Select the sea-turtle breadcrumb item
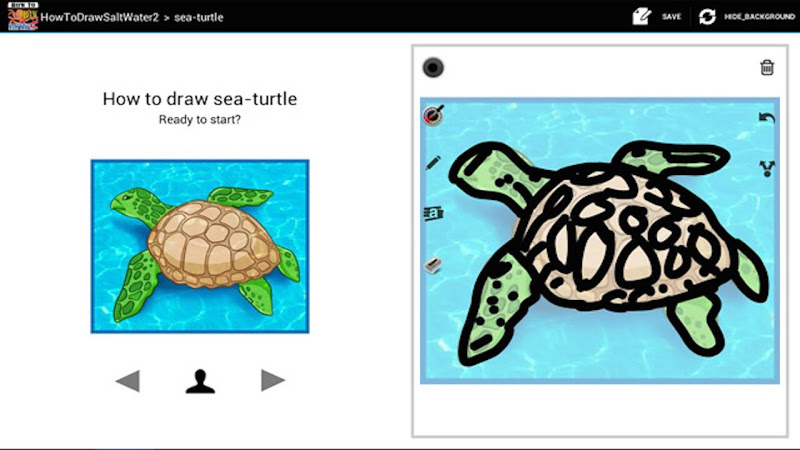Screen dimensions: 800x450 click(198, 17)
